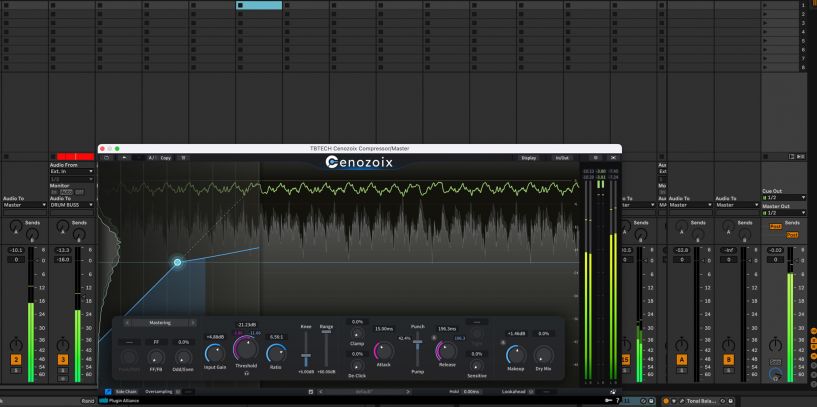Viewport: 817px width, 407px height.
Task: Toggle track 2 activator button
Action: point(16,359)
